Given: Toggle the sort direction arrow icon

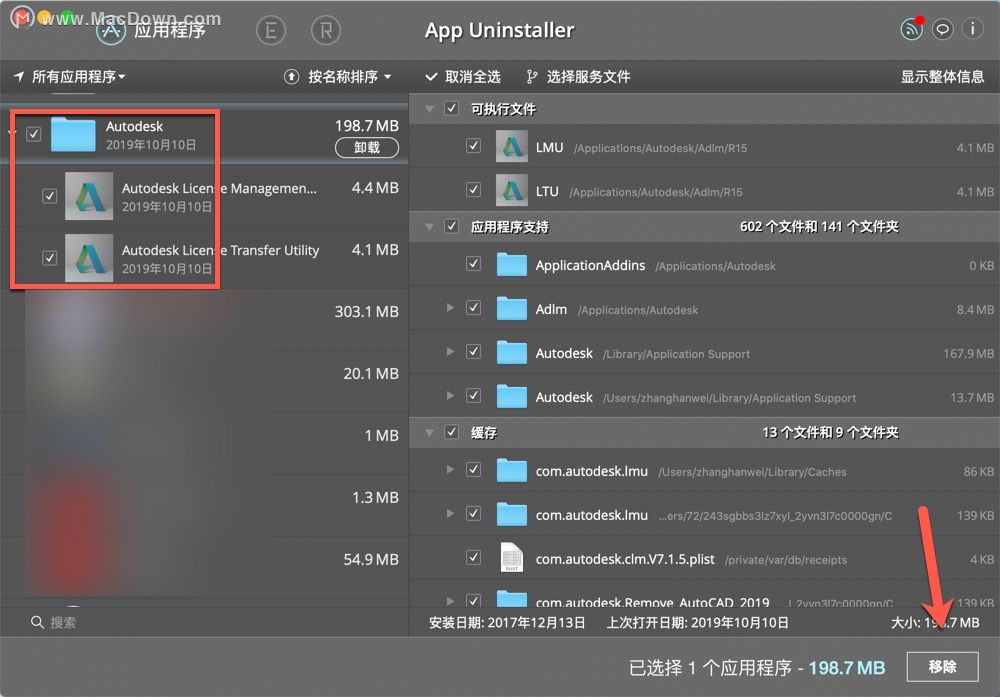Looking at the screenshot, I should pyautogui.click(x=291, y=77).
